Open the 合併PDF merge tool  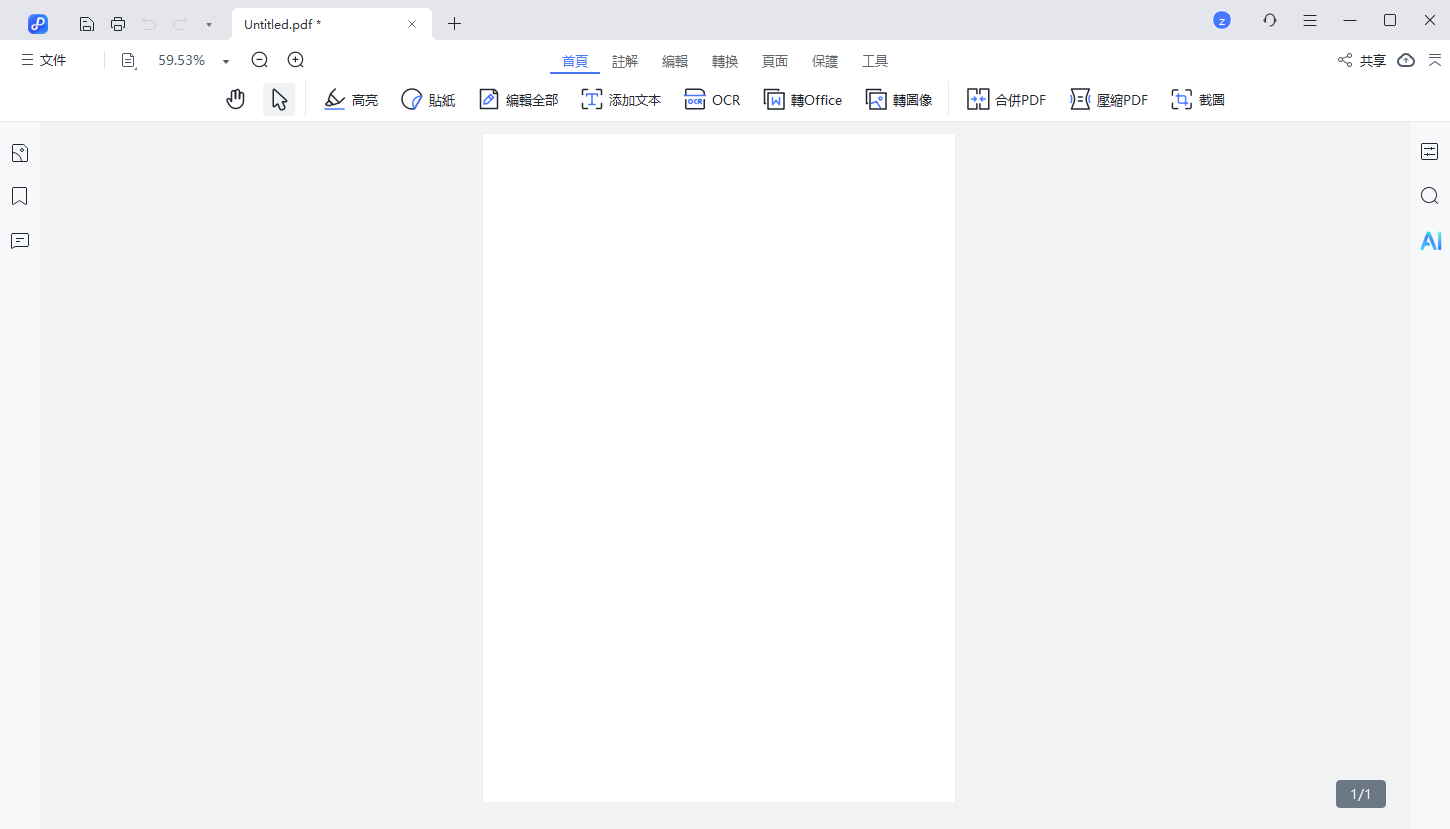pos(1006,100)
